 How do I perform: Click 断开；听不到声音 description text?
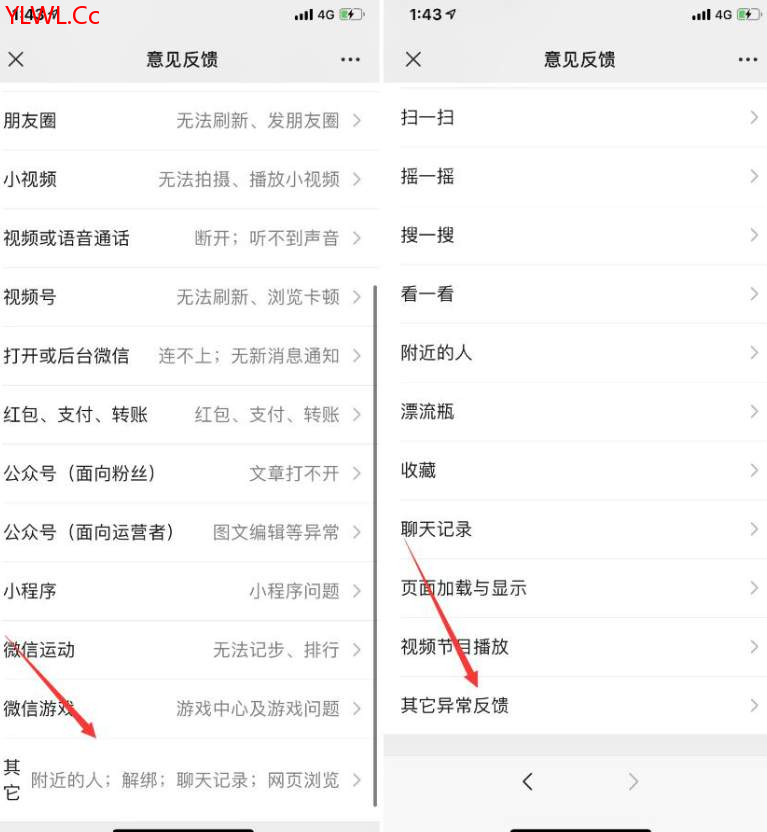267,238
